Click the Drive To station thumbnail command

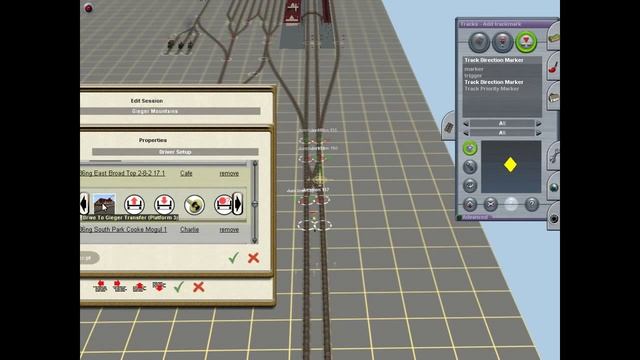tap(104, 204)
